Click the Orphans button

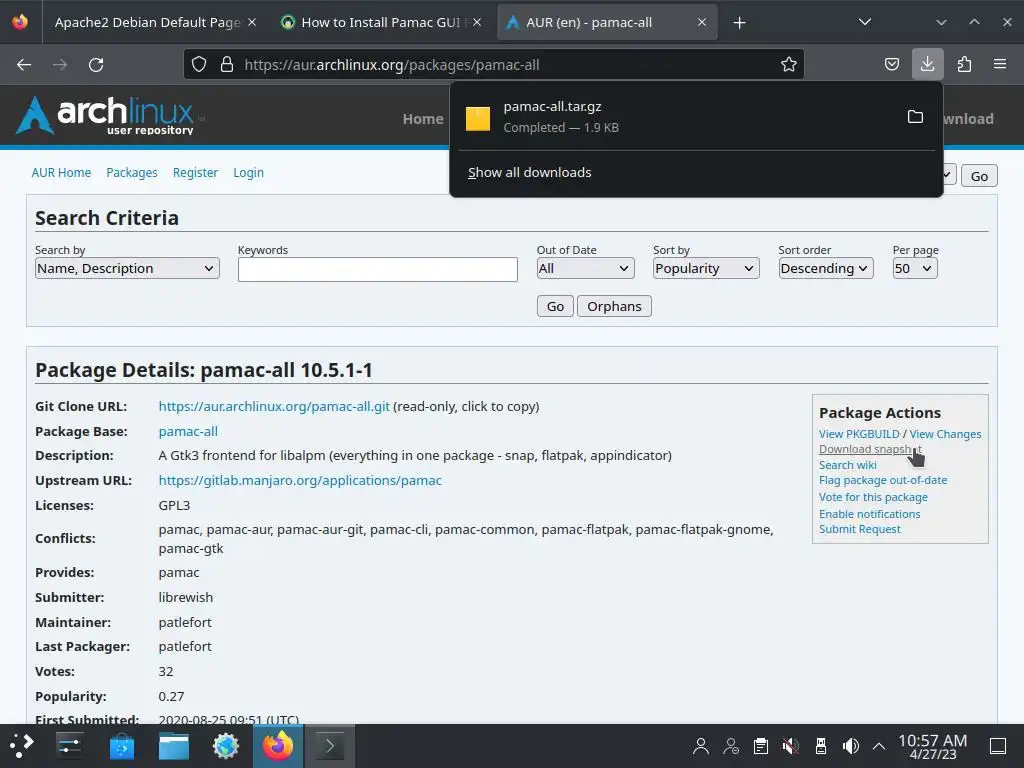tap(614, 306)
